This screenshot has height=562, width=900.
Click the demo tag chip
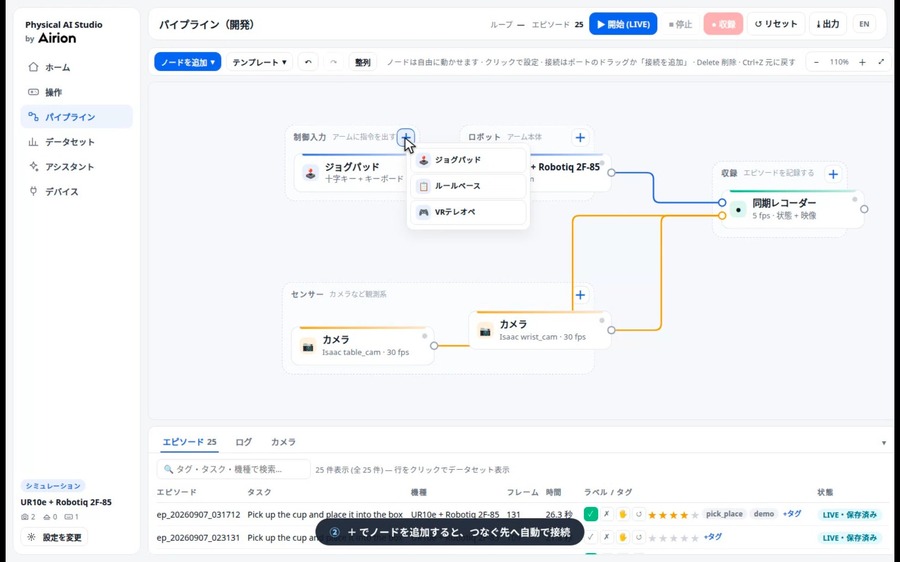tap(764, 514)
